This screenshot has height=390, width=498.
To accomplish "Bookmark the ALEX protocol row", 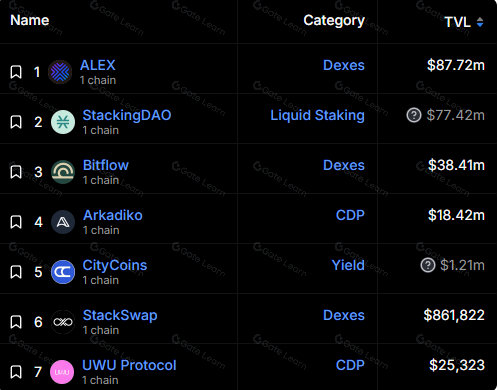I will pyautogui.click(x=16, y=72).
